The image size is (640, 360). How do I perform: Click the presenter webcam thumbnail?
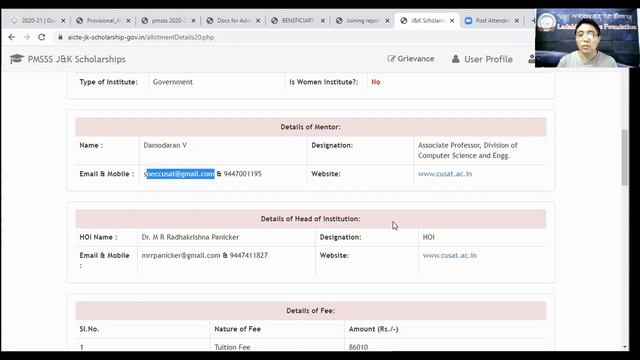click(x=586, y=38)
